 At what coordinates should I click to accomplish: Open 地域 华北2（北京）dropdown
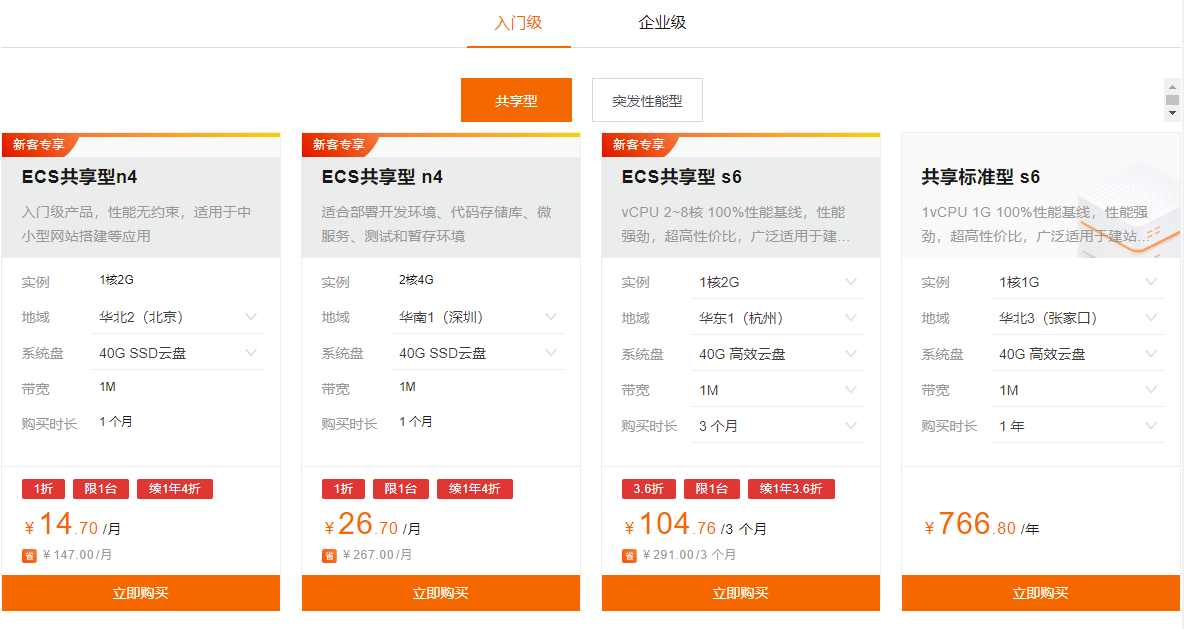pyautogui.click(x=178, y=317)
